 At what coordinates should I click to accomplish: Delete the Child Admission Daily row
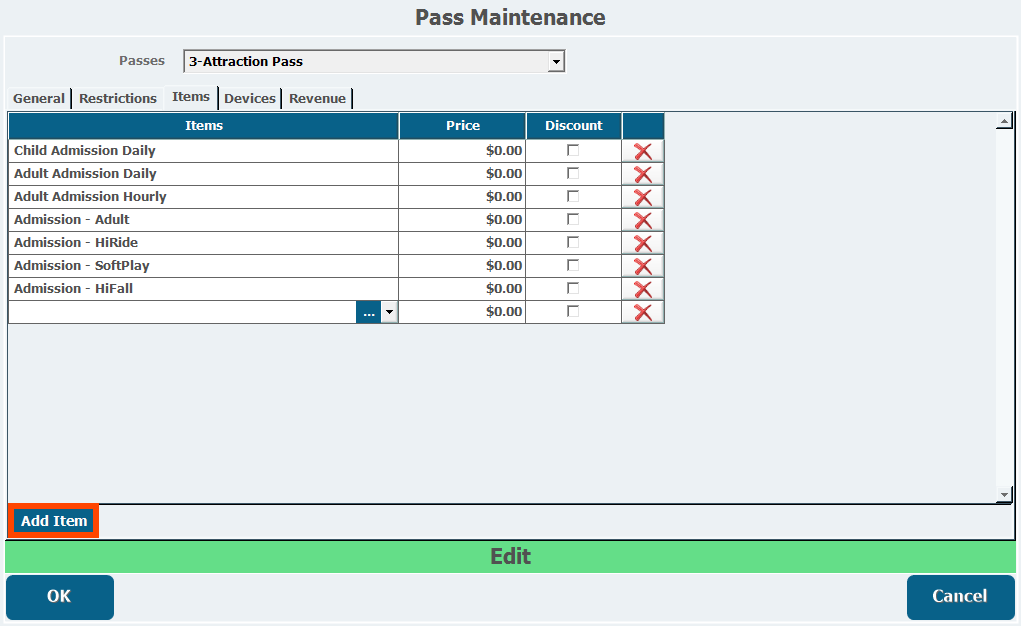[643, 151]
